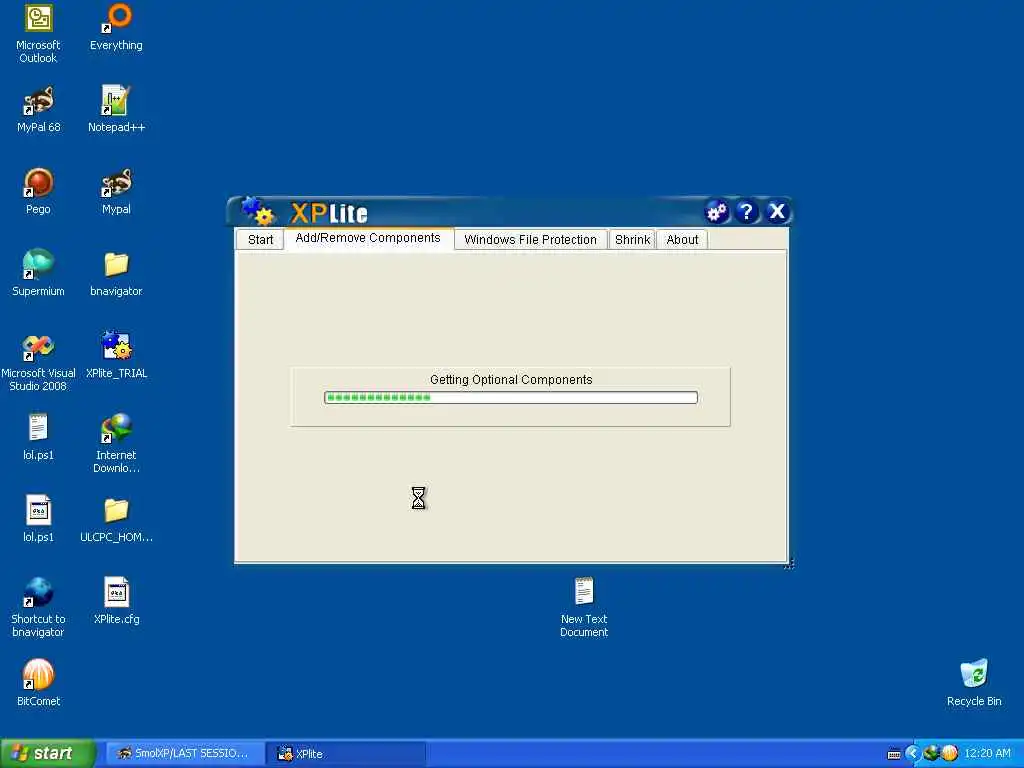The width and height of the screenshot is (1024, 768).
Task: Select the Everything search desktop icon
Action: coord(116,27)
